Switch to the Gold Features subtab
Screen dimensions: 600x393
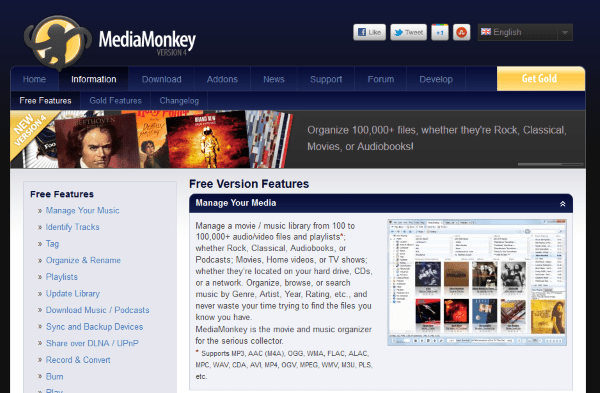point(116,101)
